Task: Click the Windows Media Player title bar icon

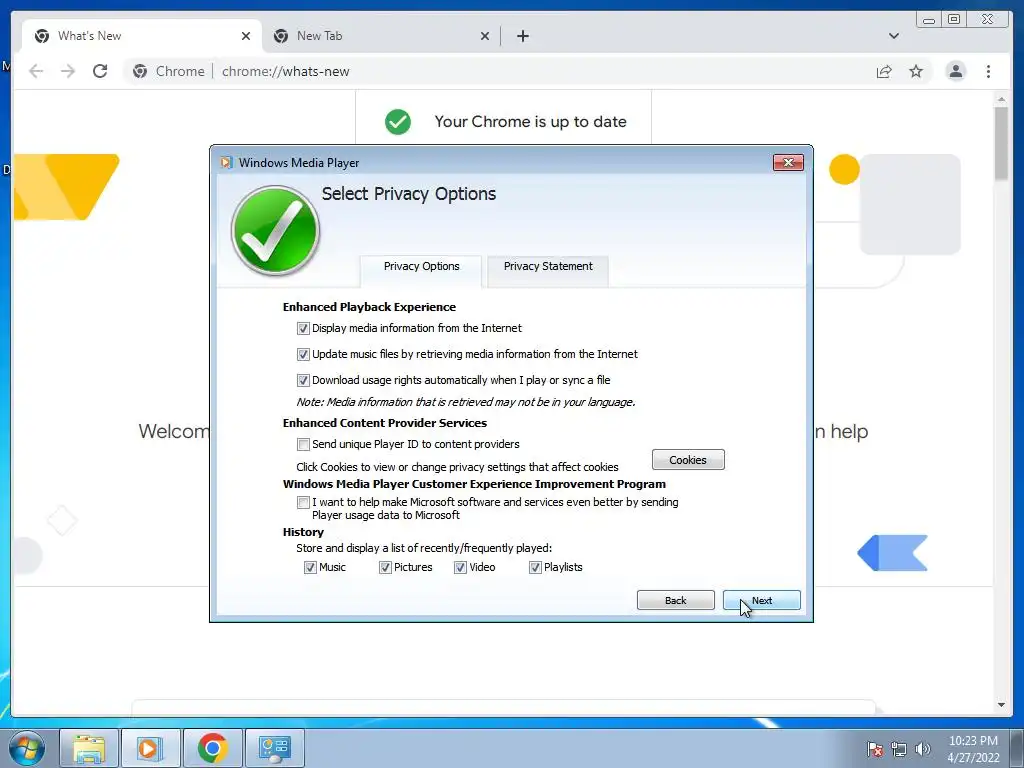Action: [226, 163]
